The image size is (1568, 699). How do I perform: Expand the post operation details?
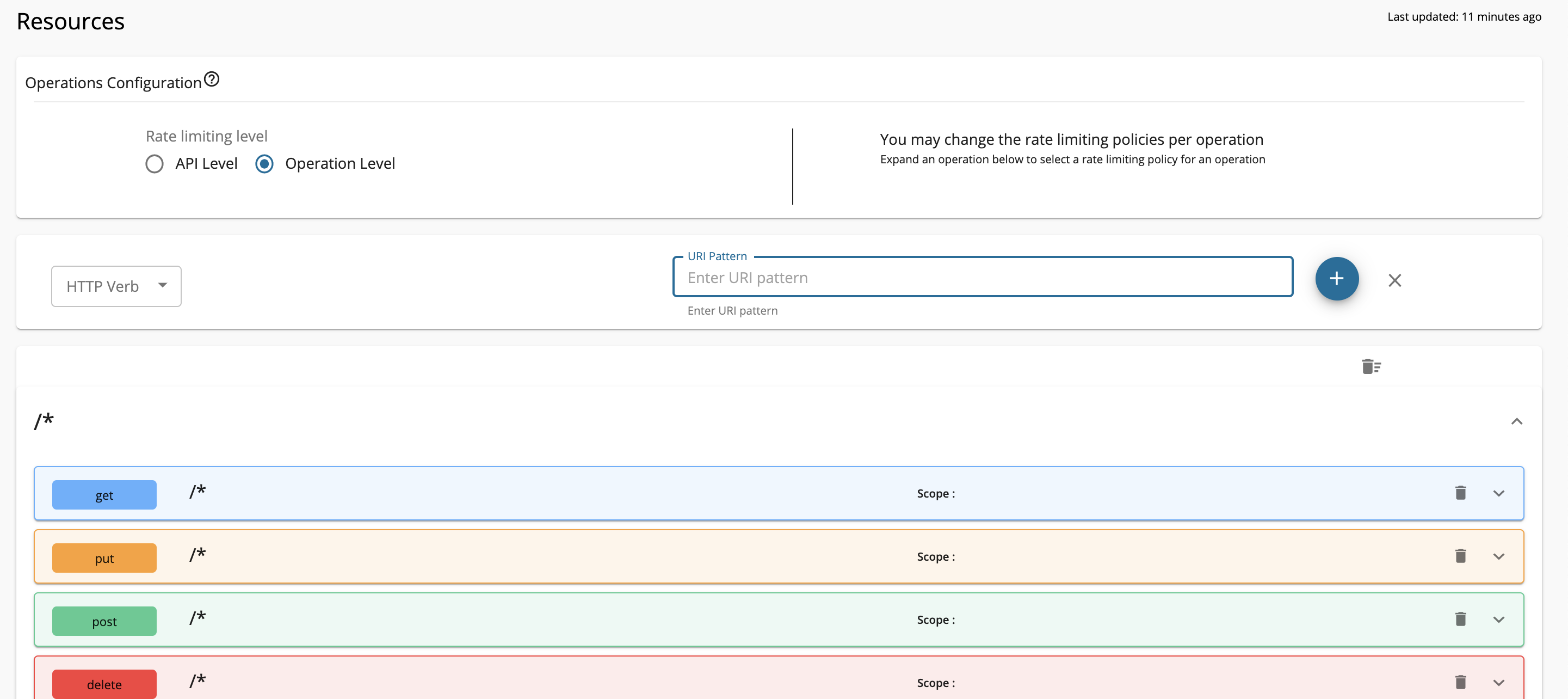coord(1499,619)
